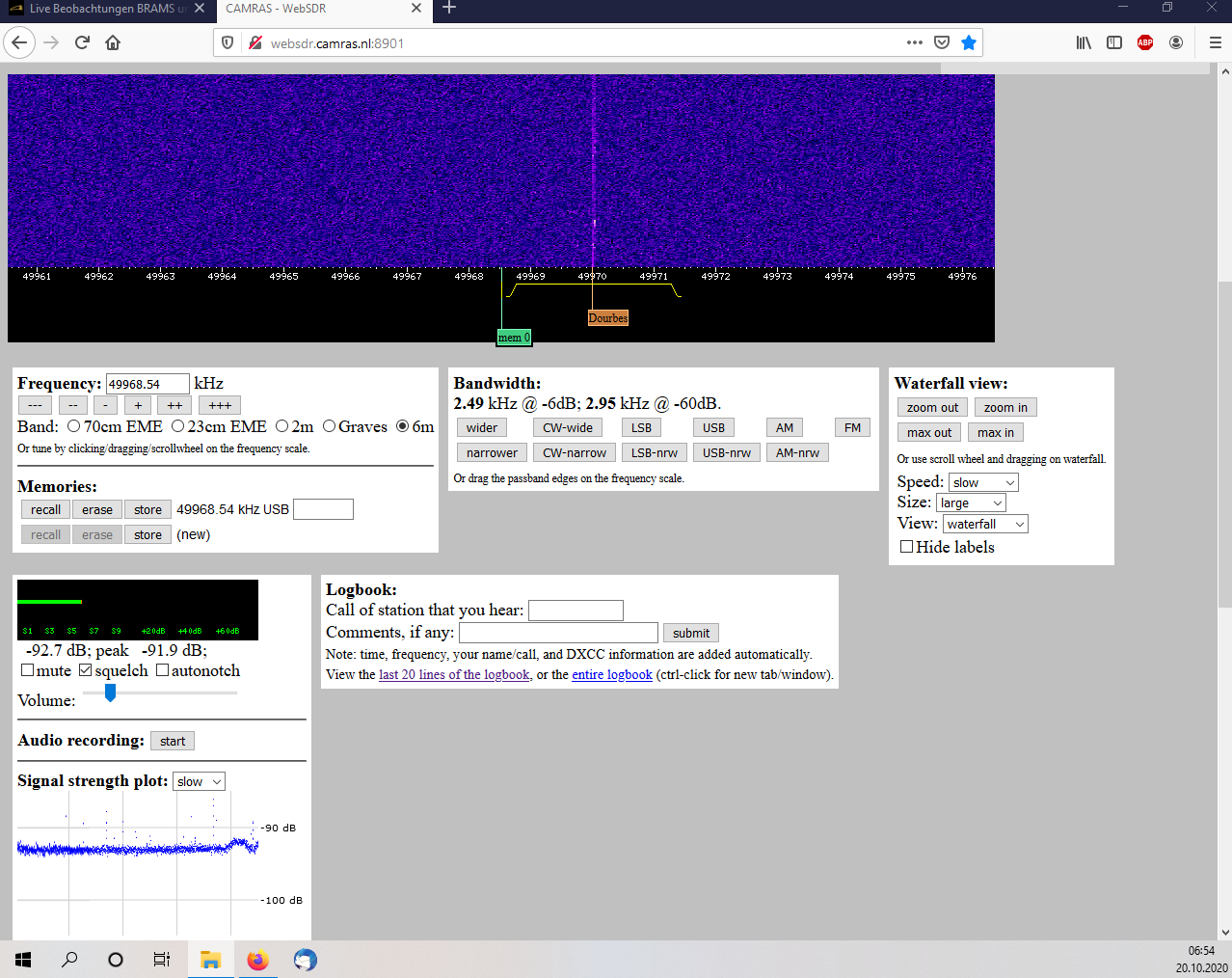Select LSB modulation mode
The width and height of the screenshot is (1232, 978).
pyautogui.click(x=641, y=427)
